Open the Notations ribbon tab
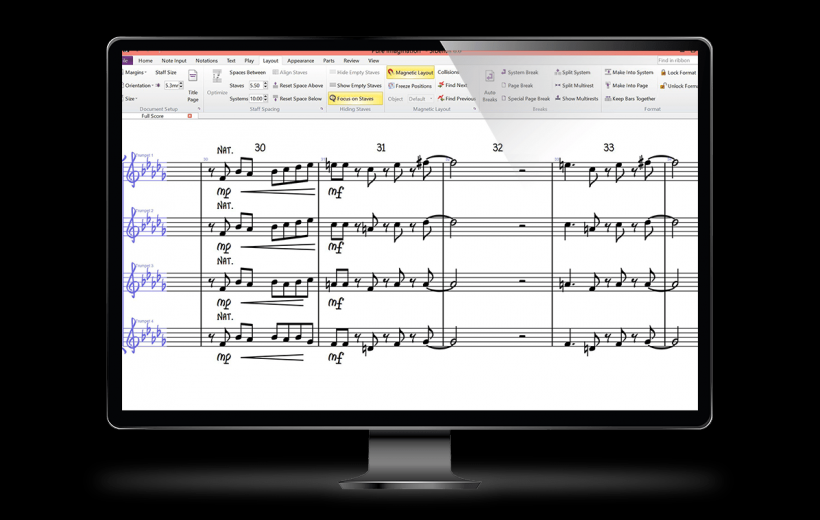Screen dimensions: 820x520 coord(207,61)
